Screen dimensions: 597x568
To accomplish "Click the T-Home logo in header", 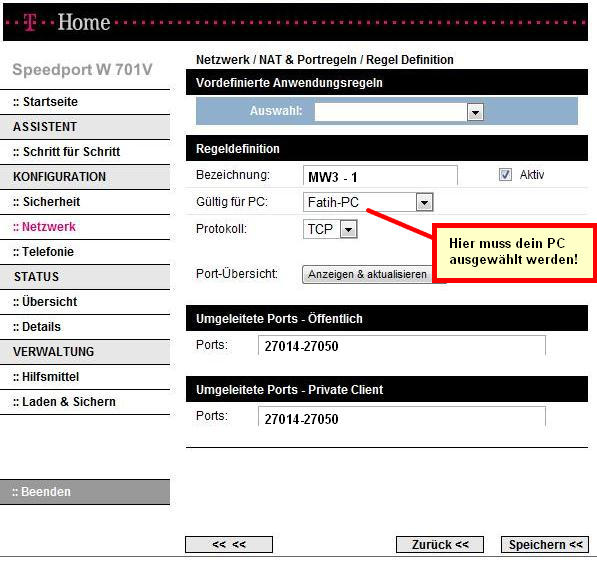I will tap(67, 22).
